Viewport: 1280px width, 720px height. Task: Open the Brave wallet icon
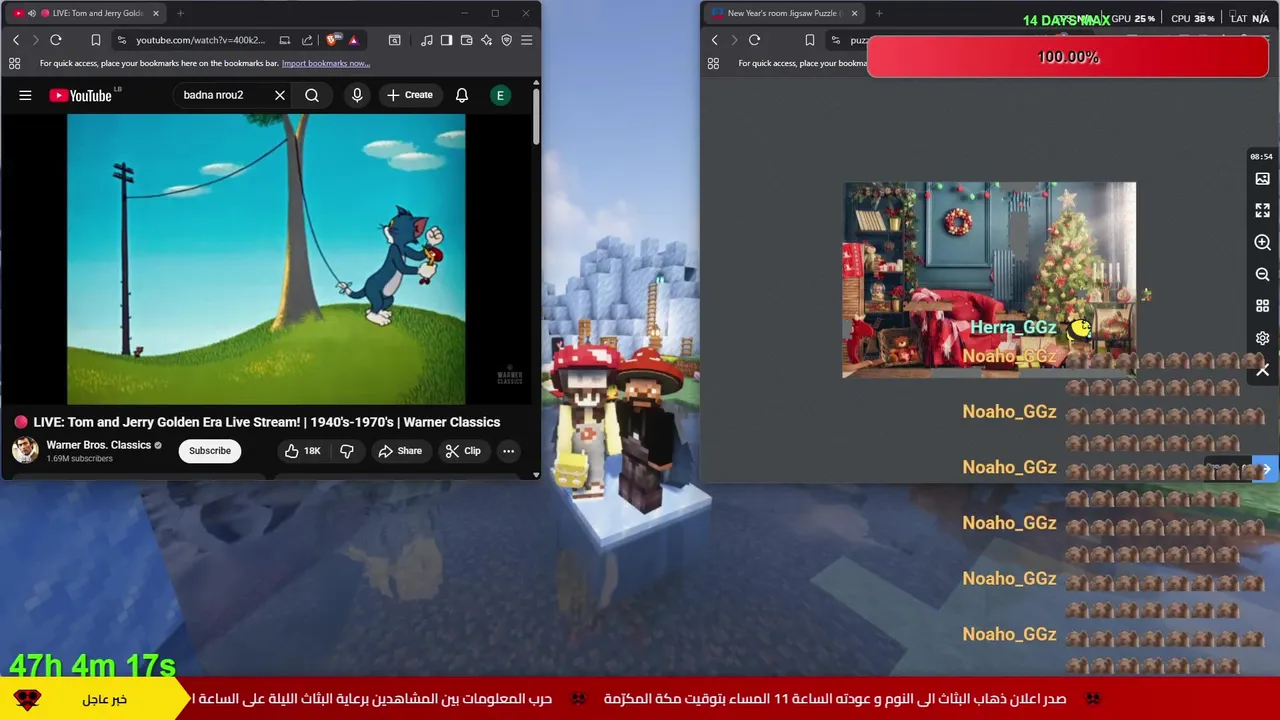click(466, 40)
